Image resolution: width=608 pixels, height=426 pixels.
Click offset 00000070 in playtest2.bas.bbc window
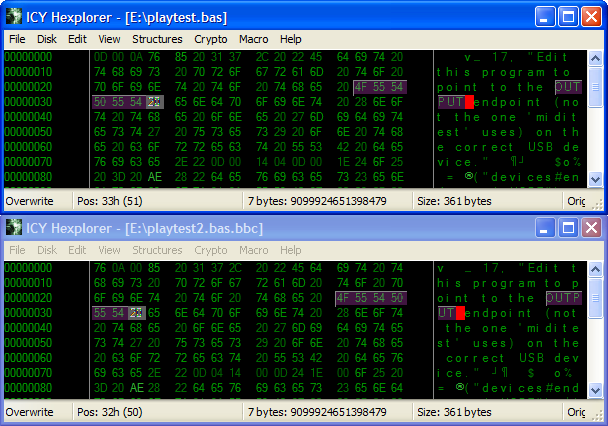pos(28,373)
